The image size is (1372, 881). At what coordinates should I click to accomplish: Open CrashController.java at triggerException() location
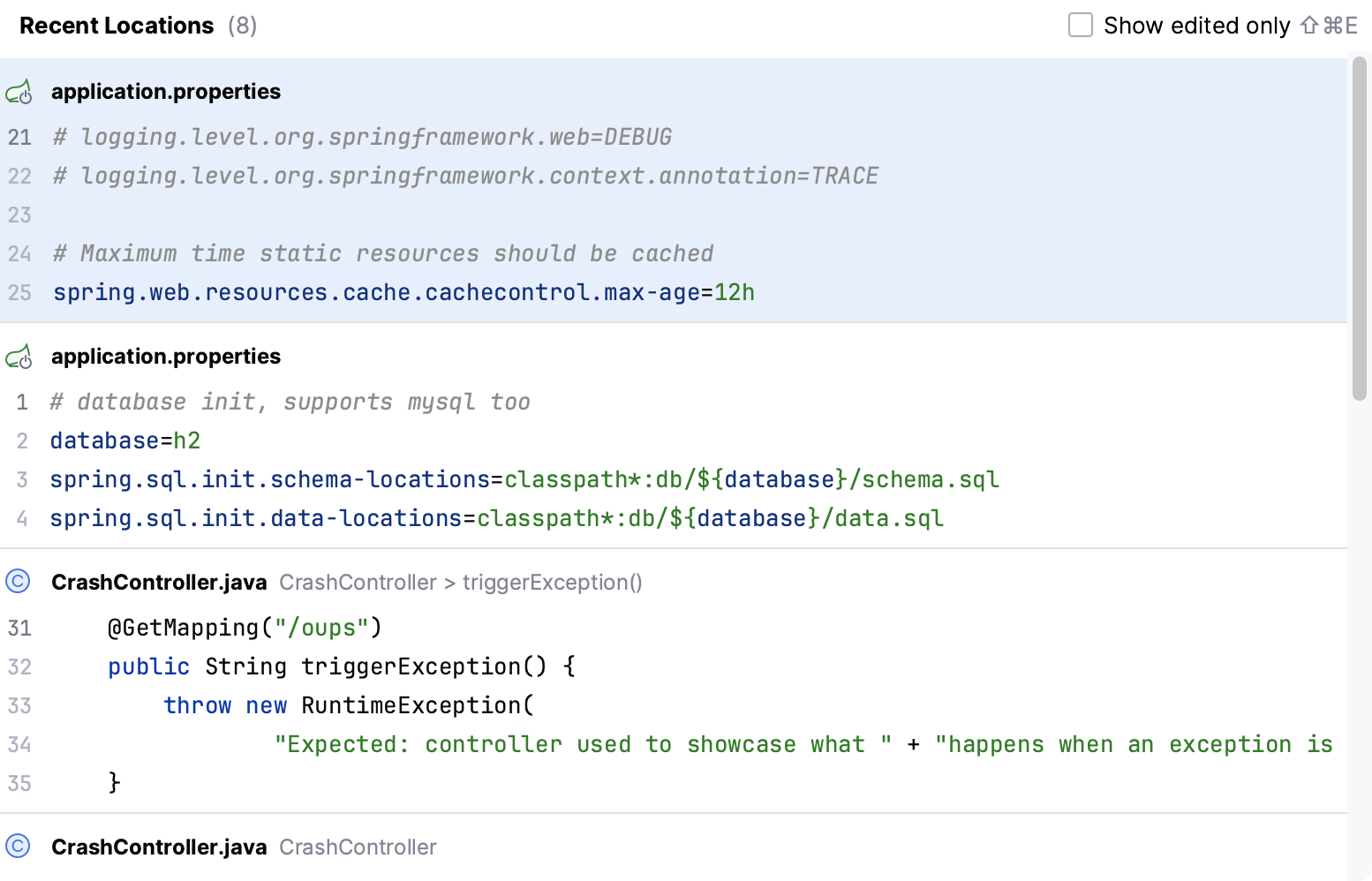pos(159,583)
